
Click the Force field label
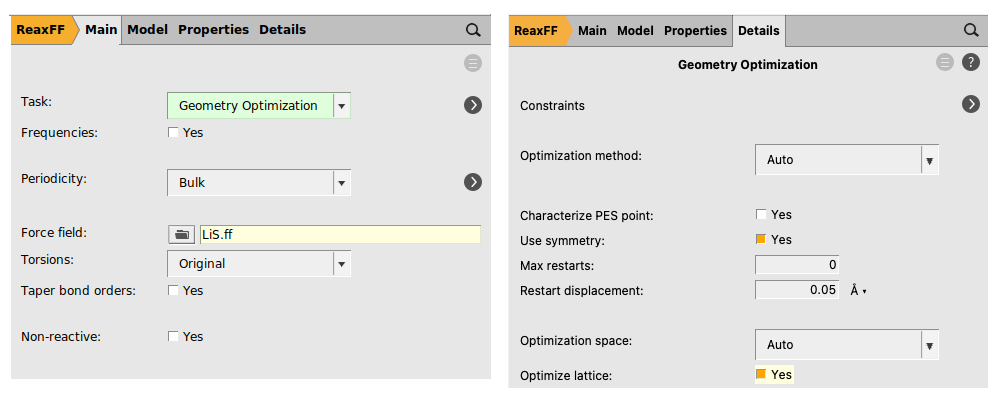click(x=54, y=233)
